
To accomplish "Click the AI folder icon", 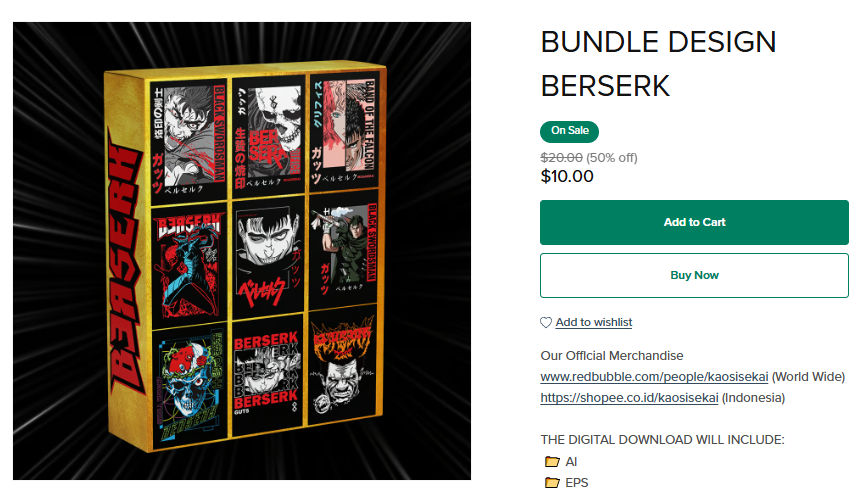I will click(552, 461).
